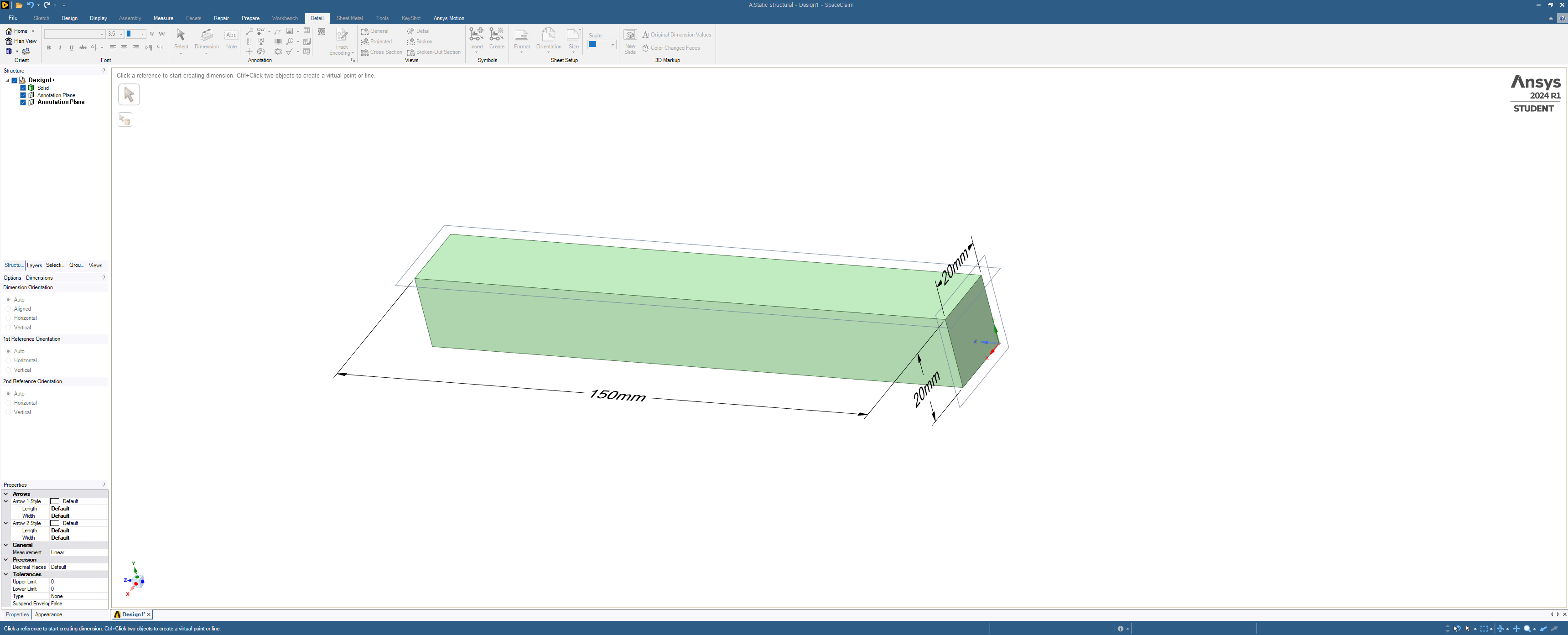Click Color Changed Faces
The image size is (1568, 635).
coord(671,48)
